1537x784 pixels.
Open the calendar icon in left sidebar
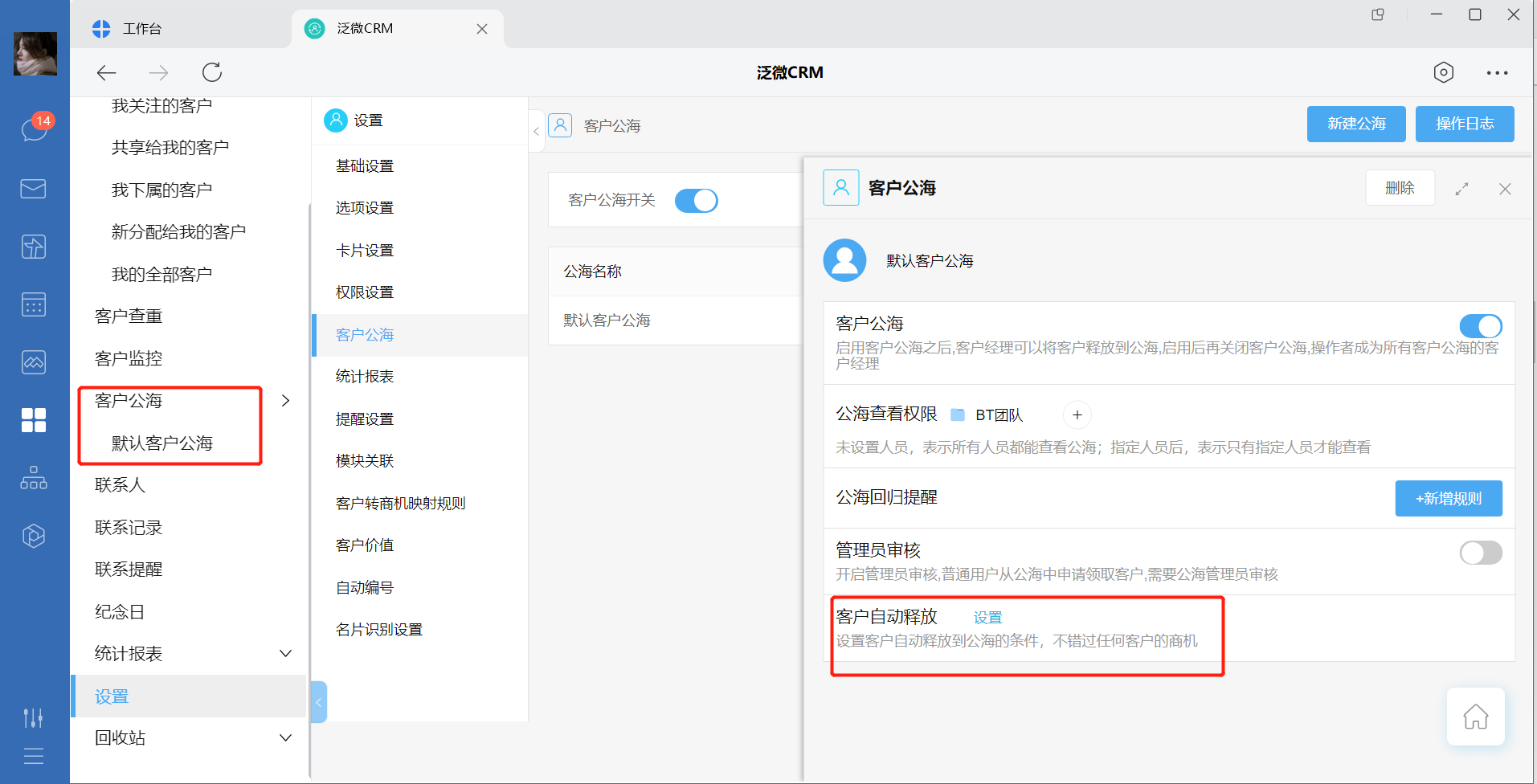(33, 304)
